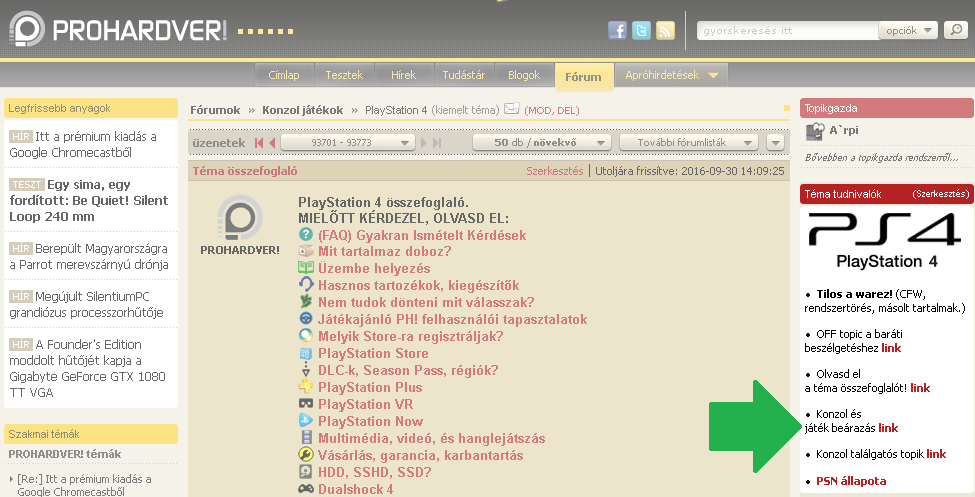
Task: Open the Twitter icon in header
Action: click(641, 30)
